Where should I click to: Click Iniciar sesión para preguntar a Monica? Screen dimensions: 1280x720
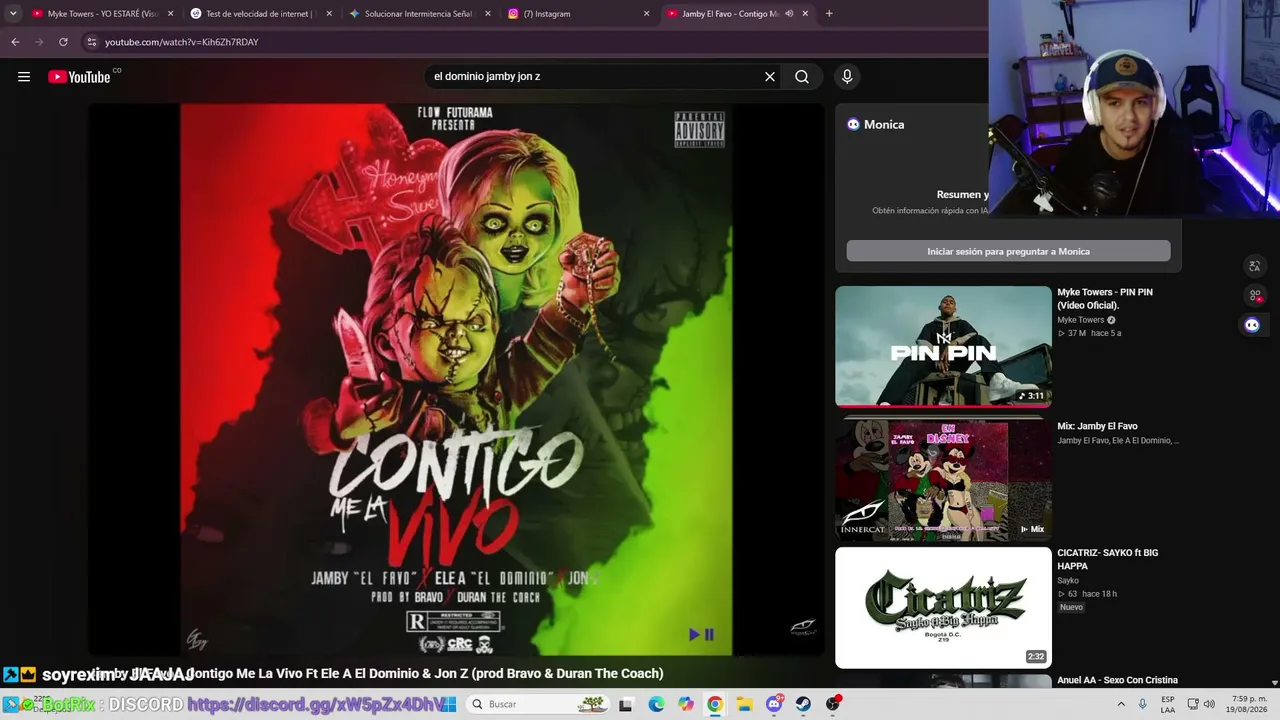pyautogui.click(x=1008, y=251)
